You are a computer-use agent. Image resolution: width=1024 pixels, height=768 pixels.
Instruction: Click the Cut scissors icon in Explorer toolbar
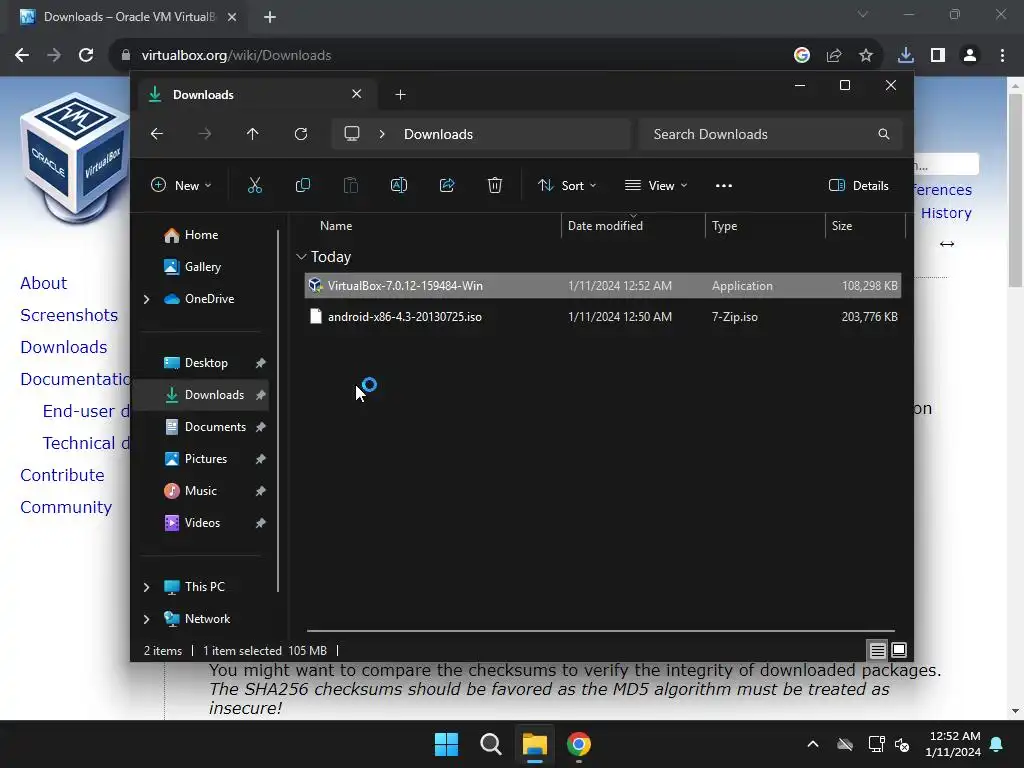coord(255,185)
